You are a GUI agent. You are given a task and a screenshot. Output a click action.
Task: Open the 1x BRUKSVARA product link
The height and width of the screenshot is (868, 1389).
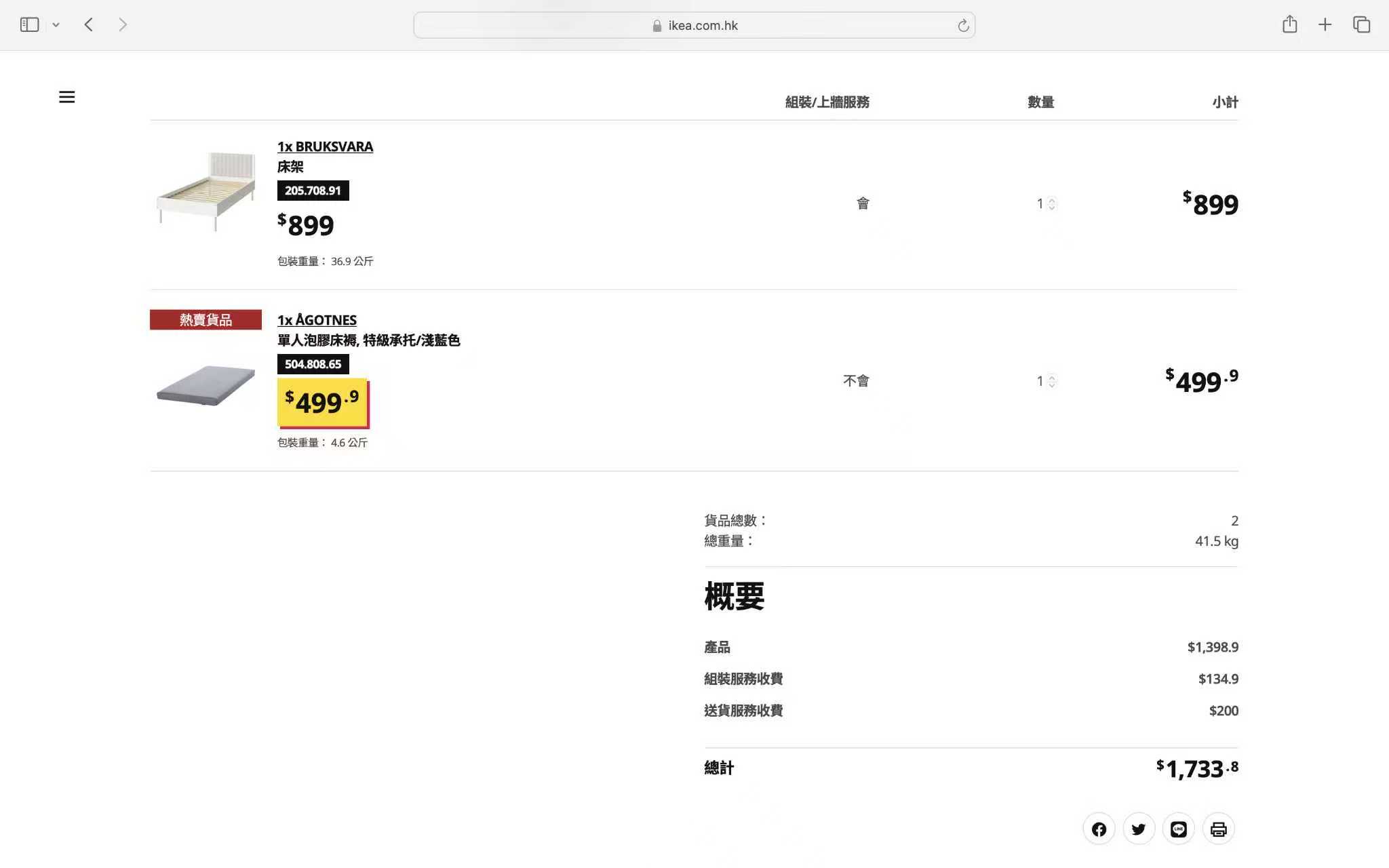(x=325, y=146)
